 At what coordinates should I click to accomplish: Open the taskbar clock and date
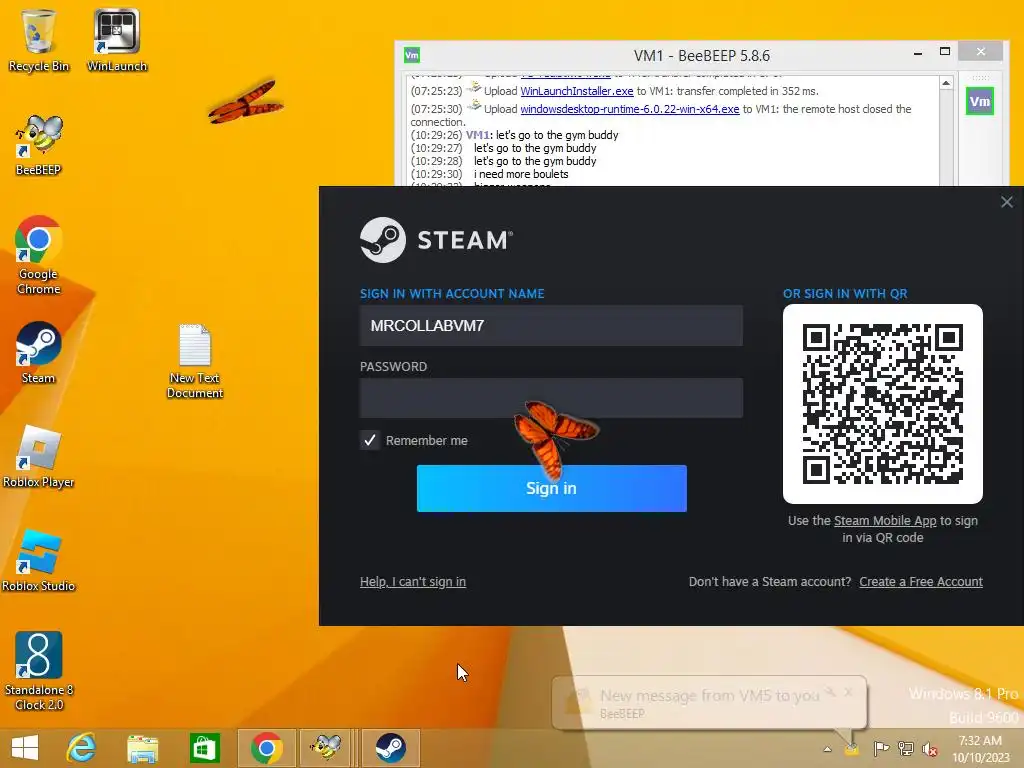coord(980,748)
